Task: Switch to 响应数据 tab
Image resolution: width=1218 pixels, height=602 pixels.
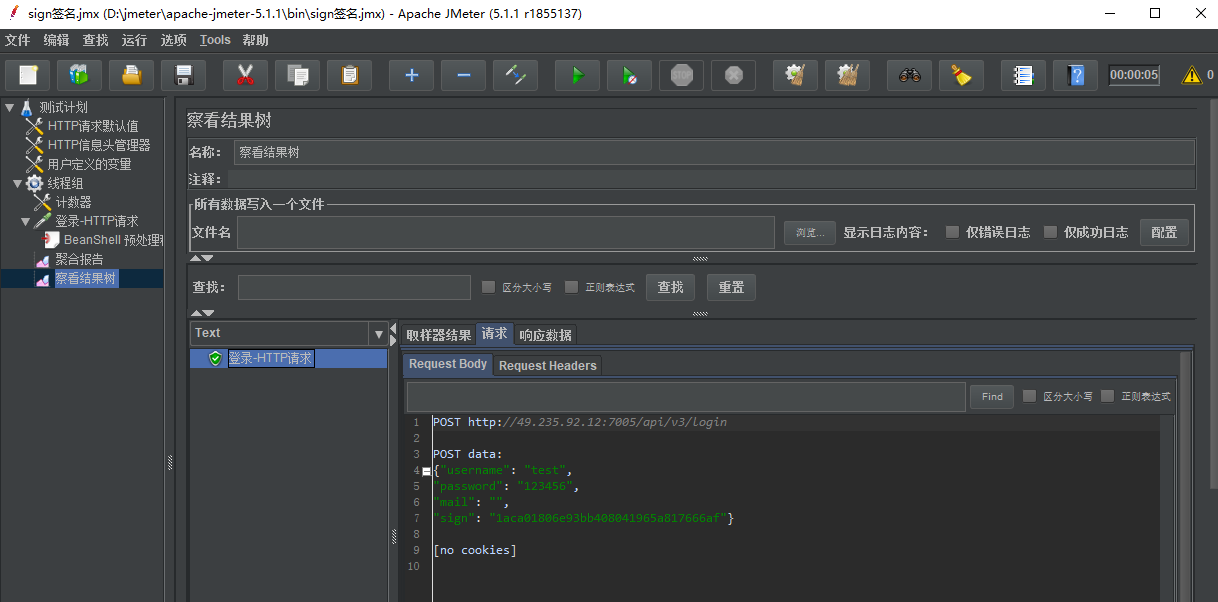Action: point(545,335)
